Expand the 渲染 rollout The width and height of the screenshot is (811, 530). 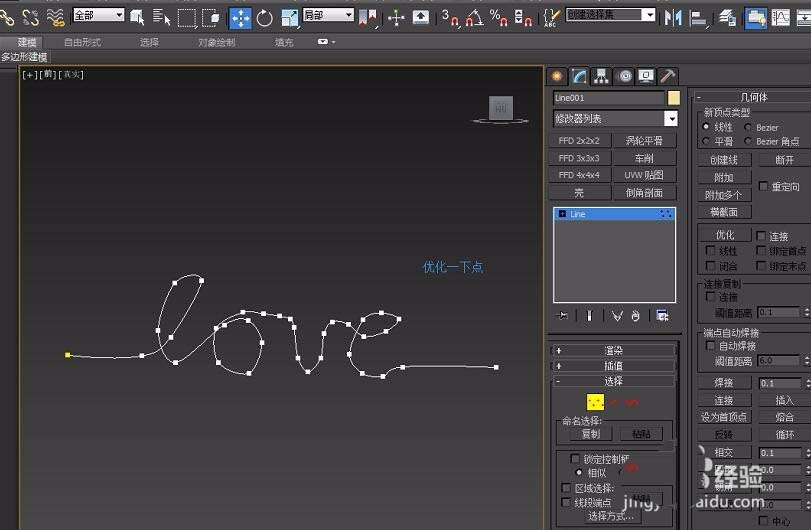613,351
